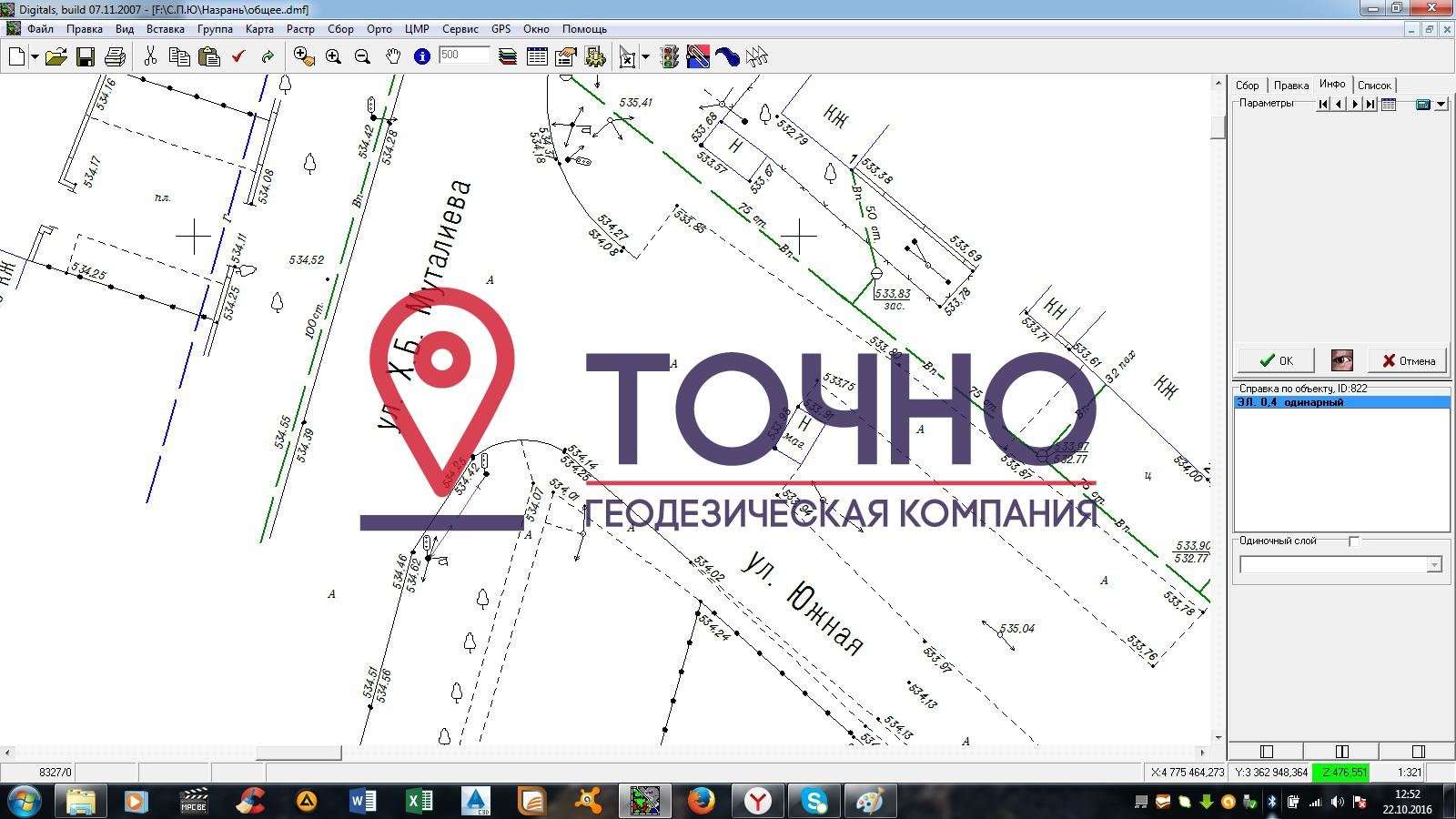Click the scale input field showing 500

click(464, 55)
